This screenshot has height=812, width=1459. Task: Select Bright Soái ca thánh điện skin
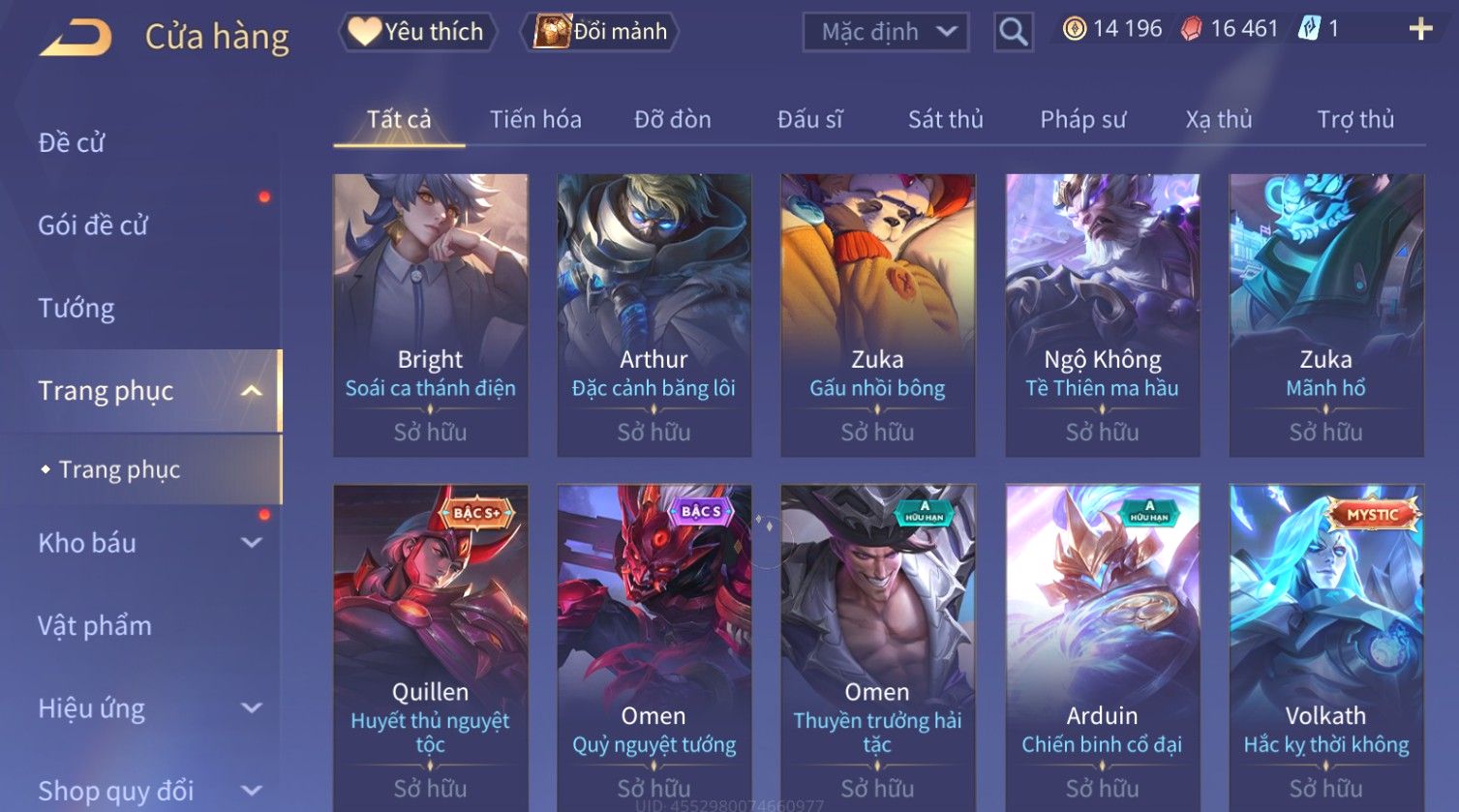pyautogui.click(x=431, y=316)
